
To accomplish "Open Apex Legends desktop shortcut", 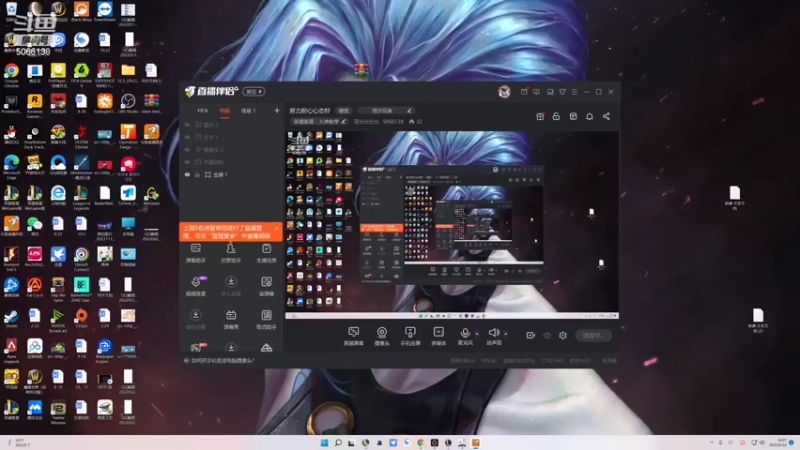I will (x=11, y=351).
